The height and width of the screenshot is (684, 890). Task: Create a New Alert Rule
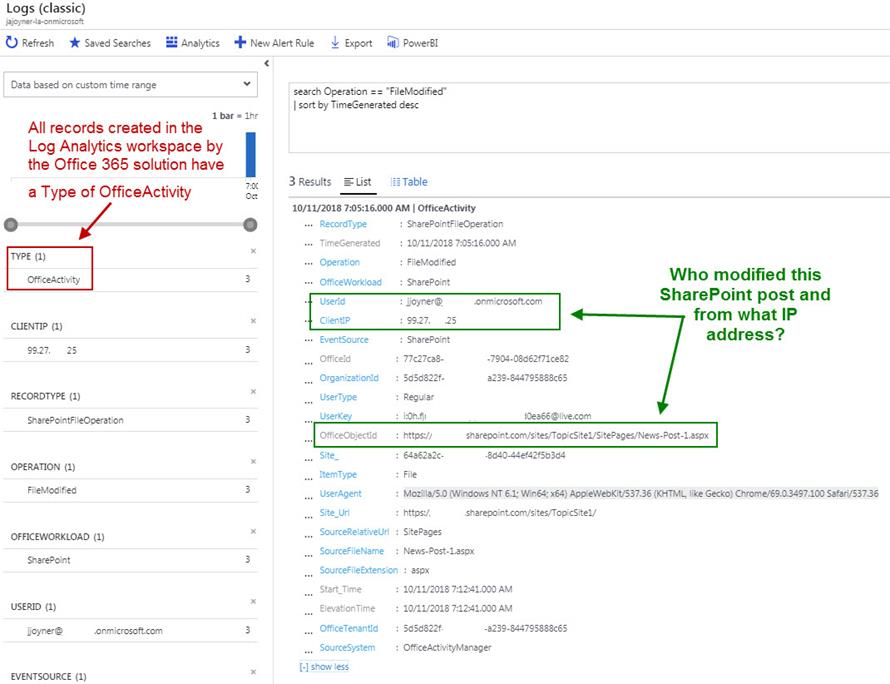click(x=240, y=43)
